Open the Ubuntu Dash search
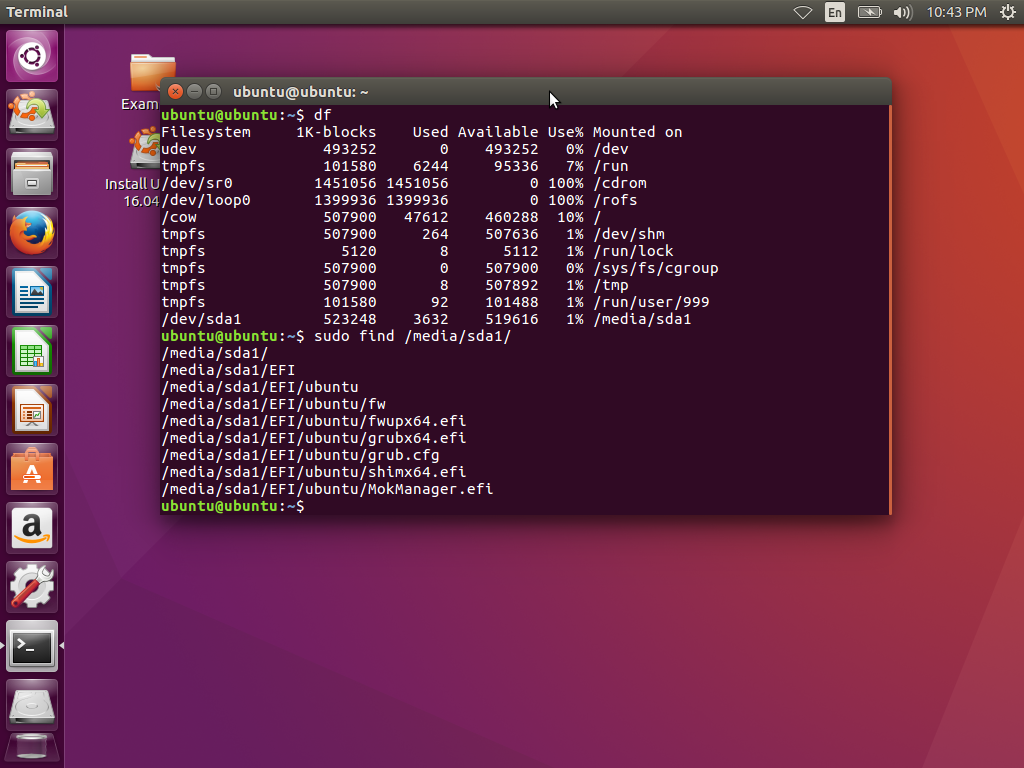Viewport: 1024px width, 768px height. (31, 56)
